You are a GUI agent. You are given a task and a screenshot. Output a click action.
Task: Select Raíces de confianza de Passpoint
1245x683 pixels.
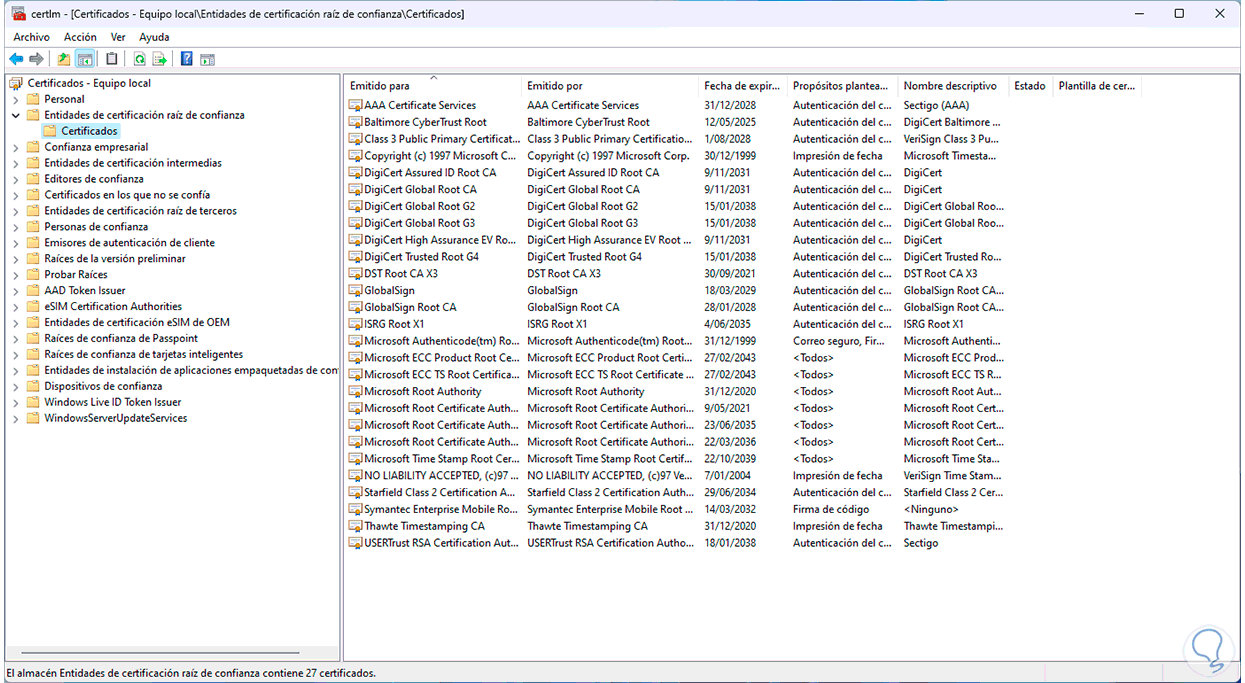121,338
